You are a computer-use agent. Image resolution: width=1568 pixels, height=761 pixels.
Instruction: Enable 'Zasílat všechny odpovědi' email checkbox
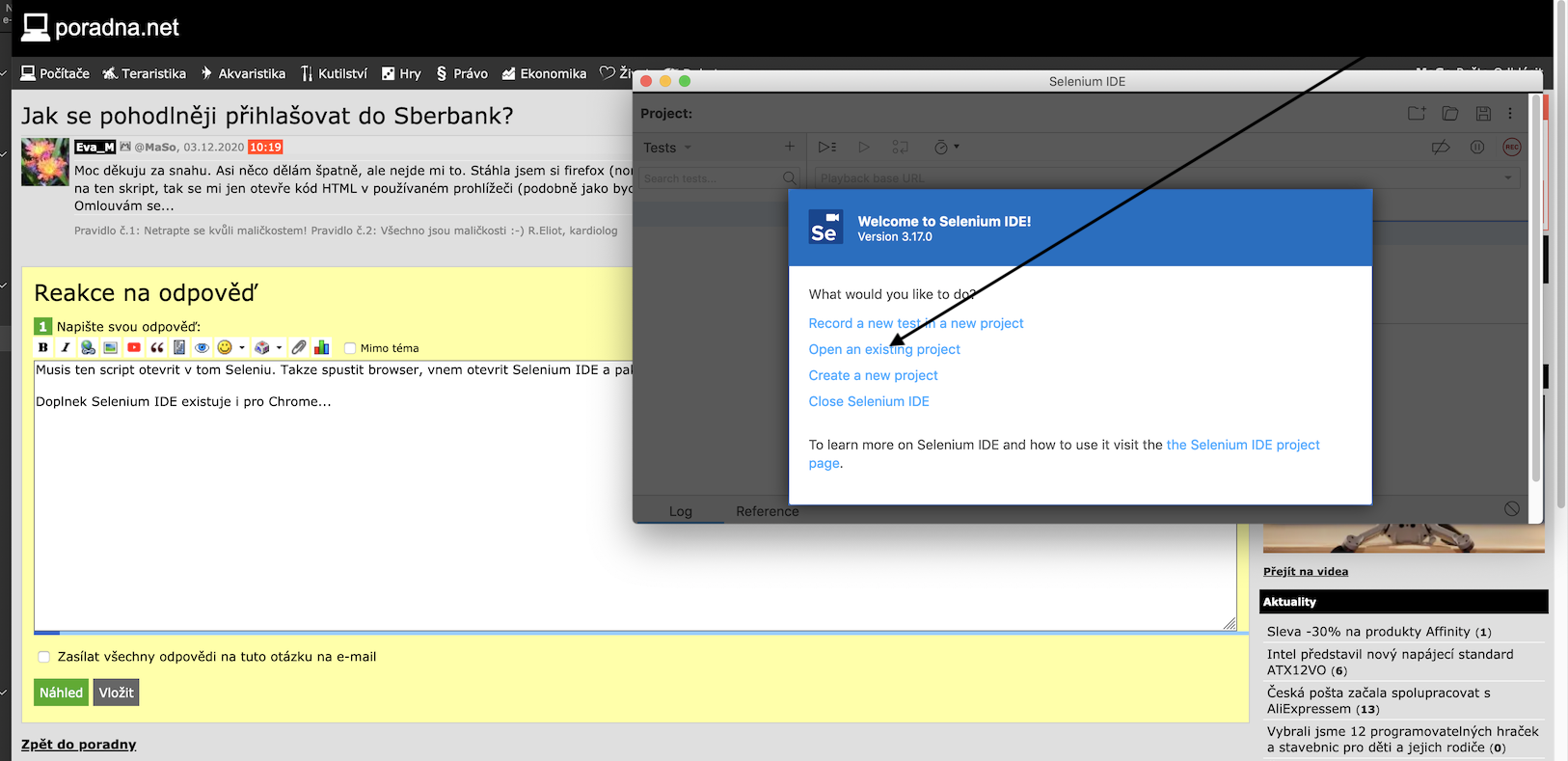(43, 657)
